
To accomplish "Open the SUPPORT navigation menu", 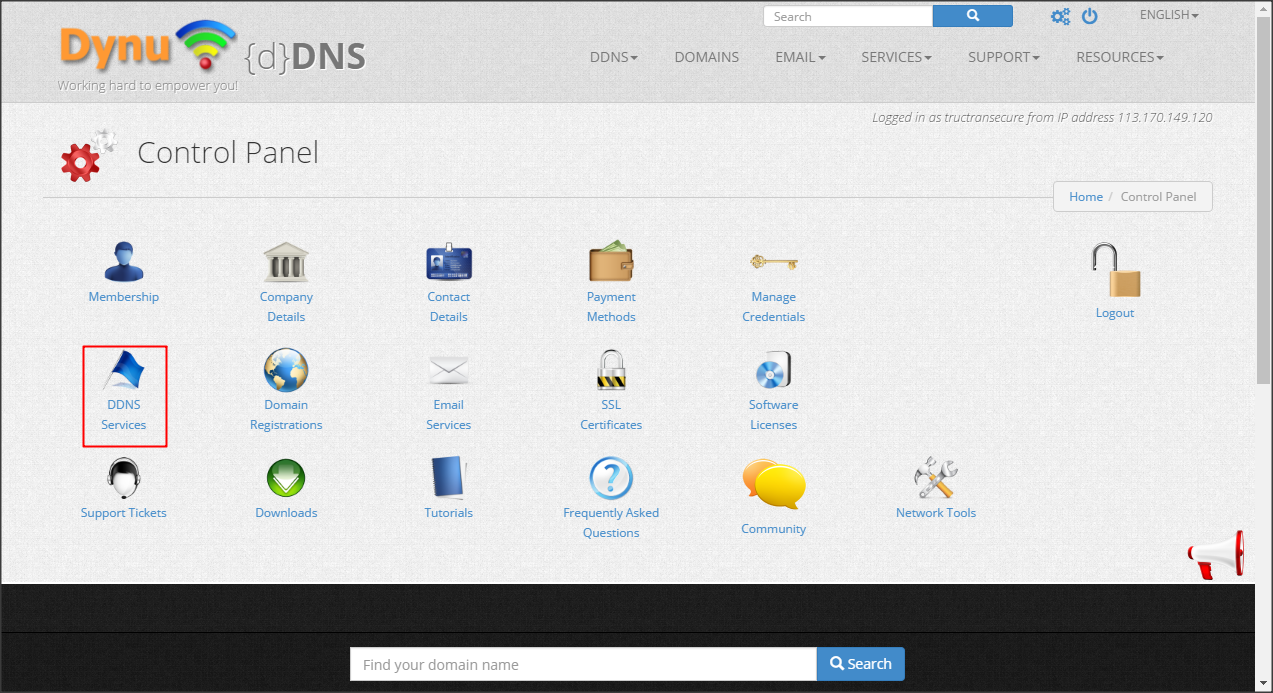I will [1003, 57].
